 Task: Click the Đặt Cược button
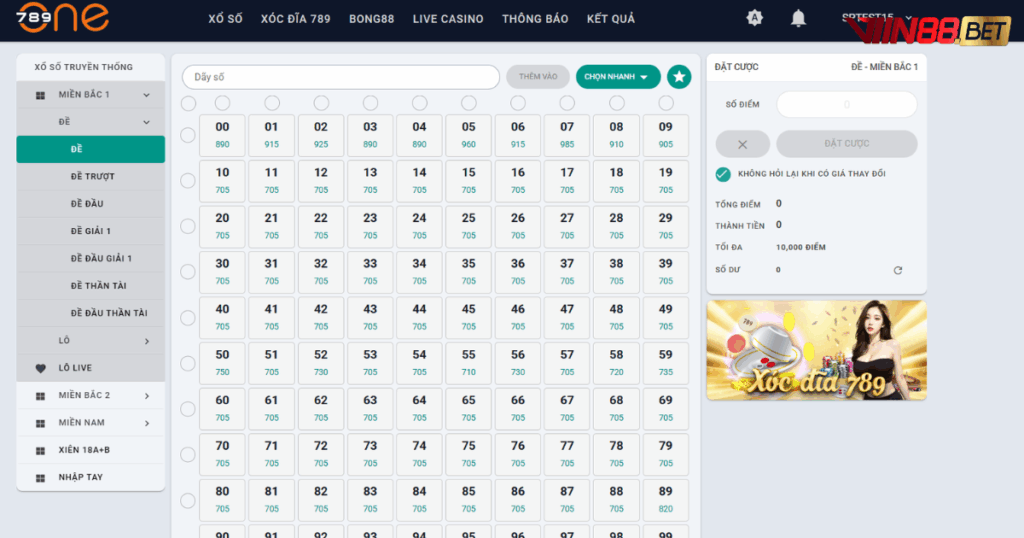coord(846,144)
